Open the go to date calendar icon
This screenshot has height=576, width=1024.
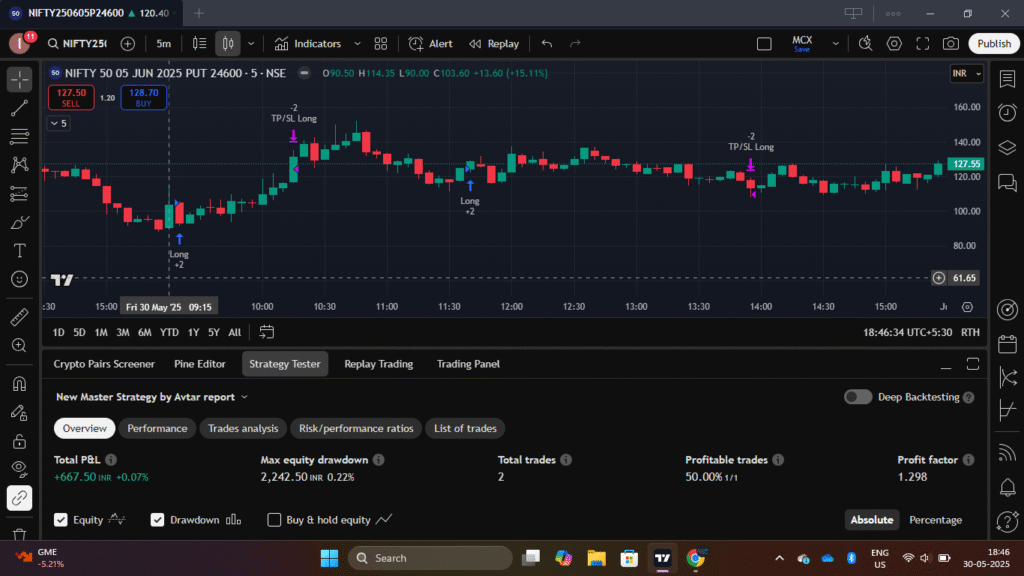pyautogui.click(x=266, y=332)
